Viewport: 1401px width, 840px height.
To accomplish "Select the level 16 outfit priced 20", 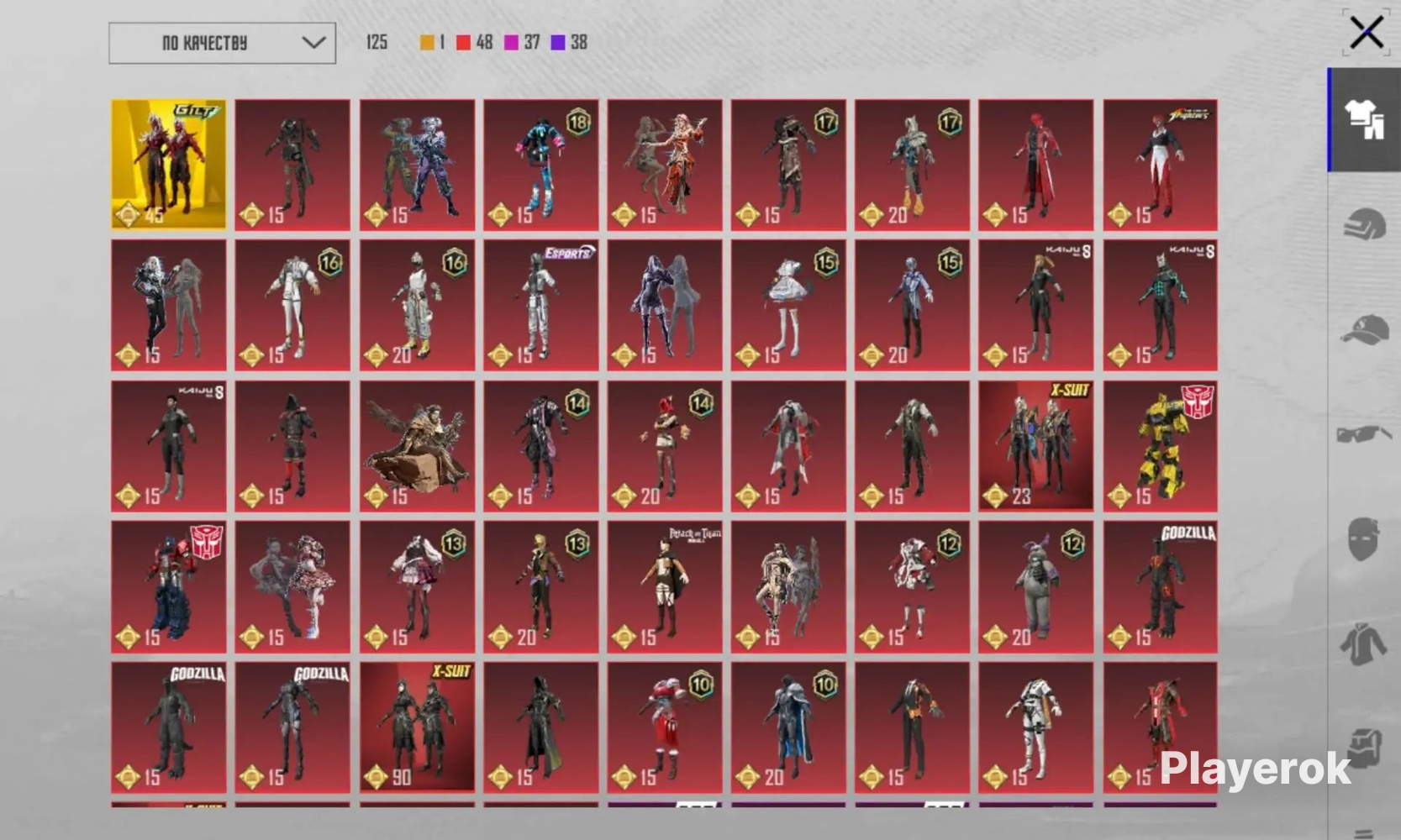I will [417, 305].
